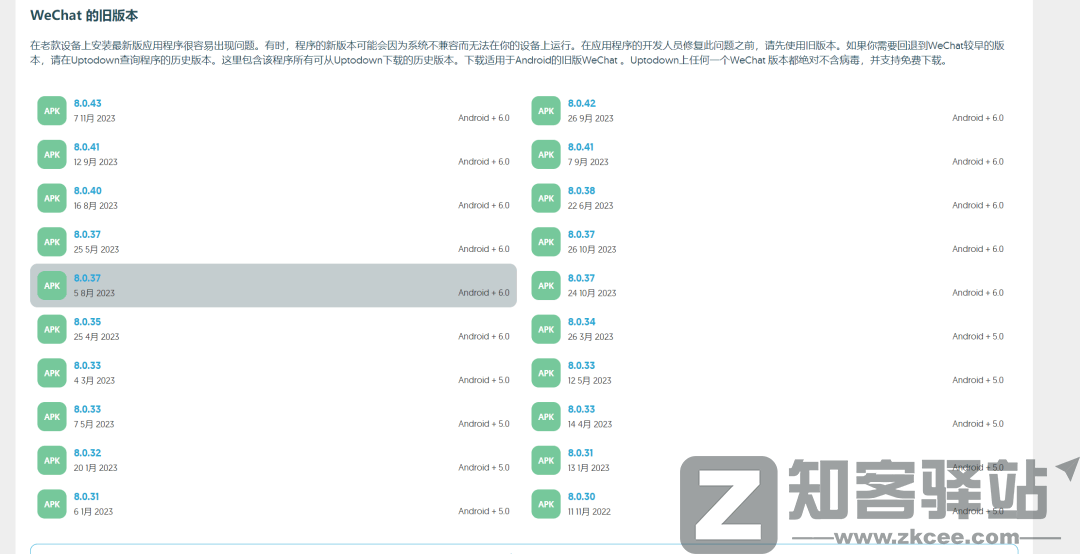Image resolution: width=1080 pixels, height=554 pixels.
Task: Click the 8.0.33 link dated 4 3月 2023
Action: click(87, 366)
